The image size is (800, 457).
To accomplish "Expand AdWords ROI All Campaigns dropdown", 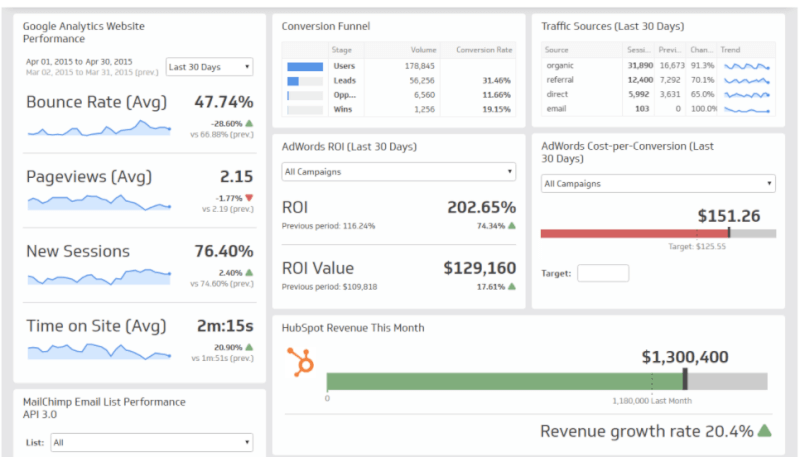I will [x=399, y=172].
